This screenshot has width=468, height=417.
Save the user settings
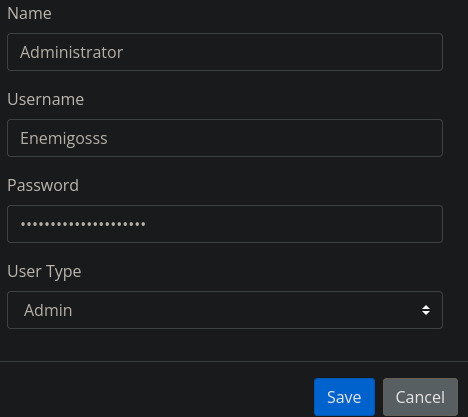tap(344, 397)
